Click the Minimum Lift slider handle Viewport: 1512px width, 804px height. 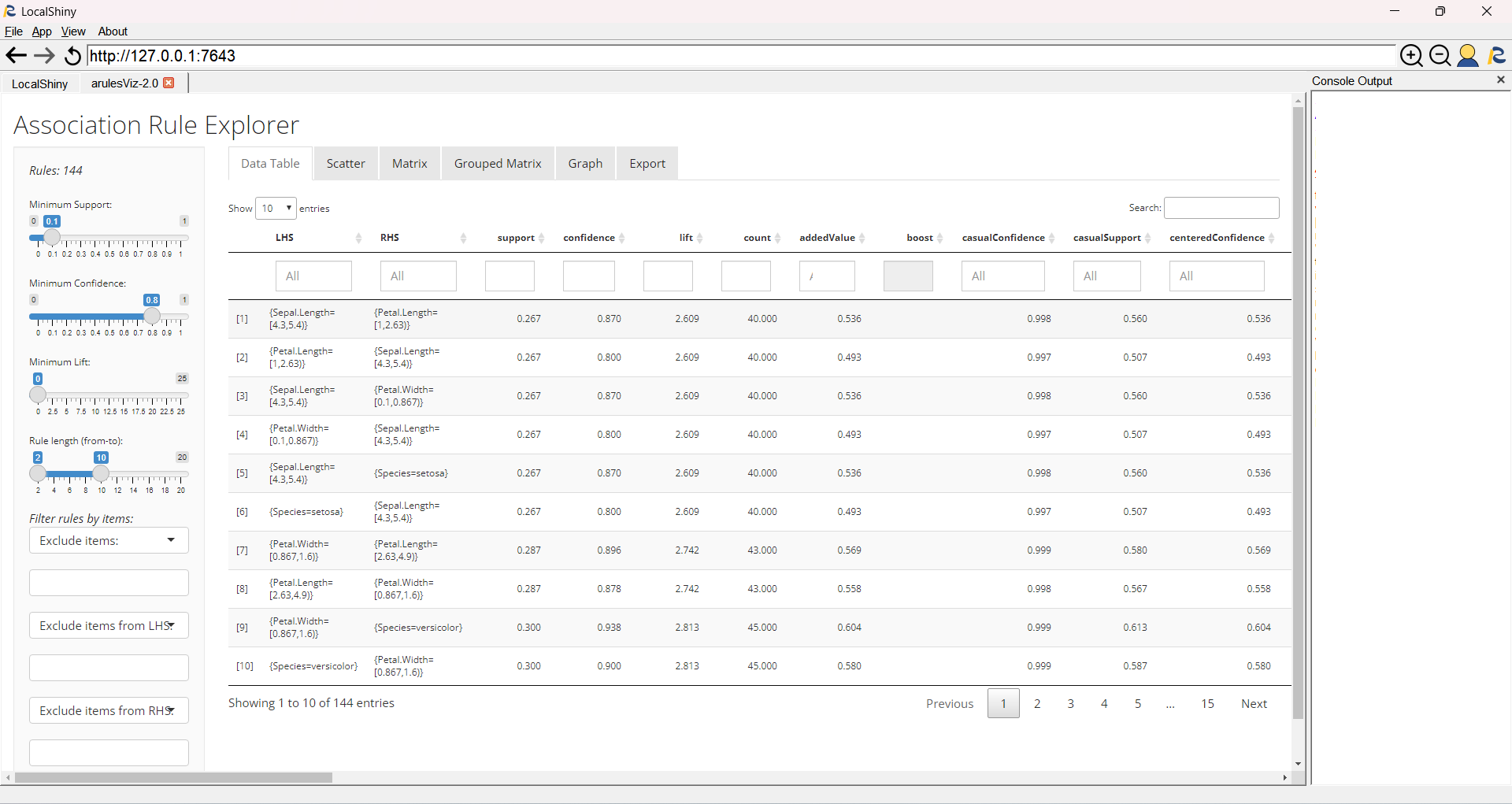tap(38, 395)
